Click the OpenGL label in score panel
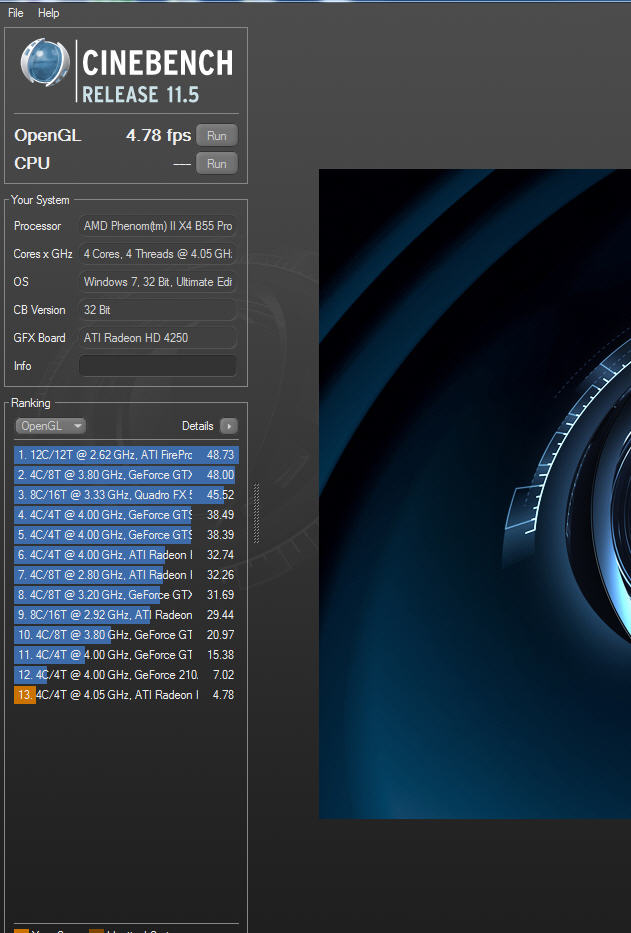 tap(48, 136)
